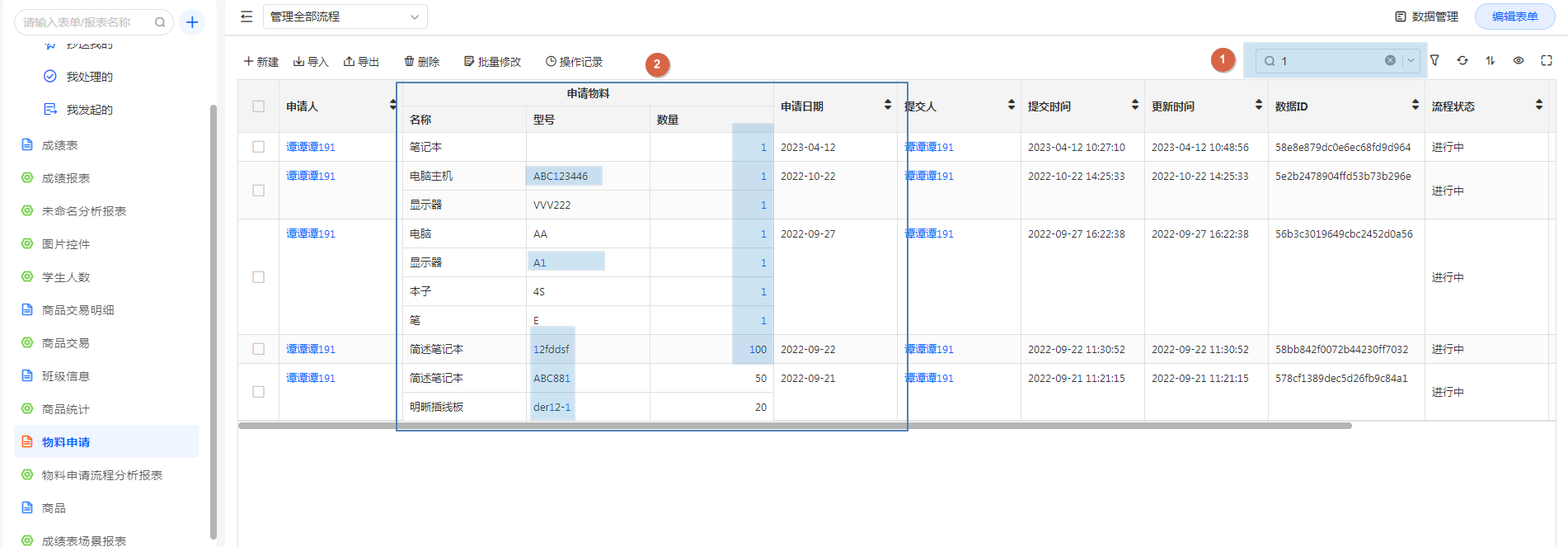1568x547 pixels.
Task: Check the select-all header checkbox
Action: click(259, 106)
